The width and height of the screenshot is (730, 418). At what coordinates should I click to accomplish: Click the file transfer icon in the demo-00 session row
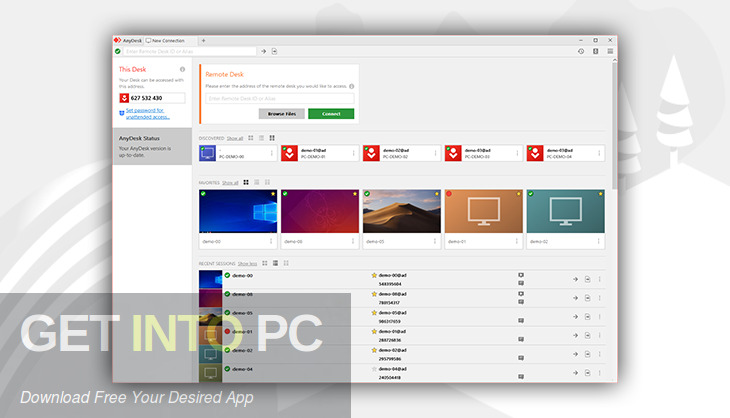[x=588, y=279]
